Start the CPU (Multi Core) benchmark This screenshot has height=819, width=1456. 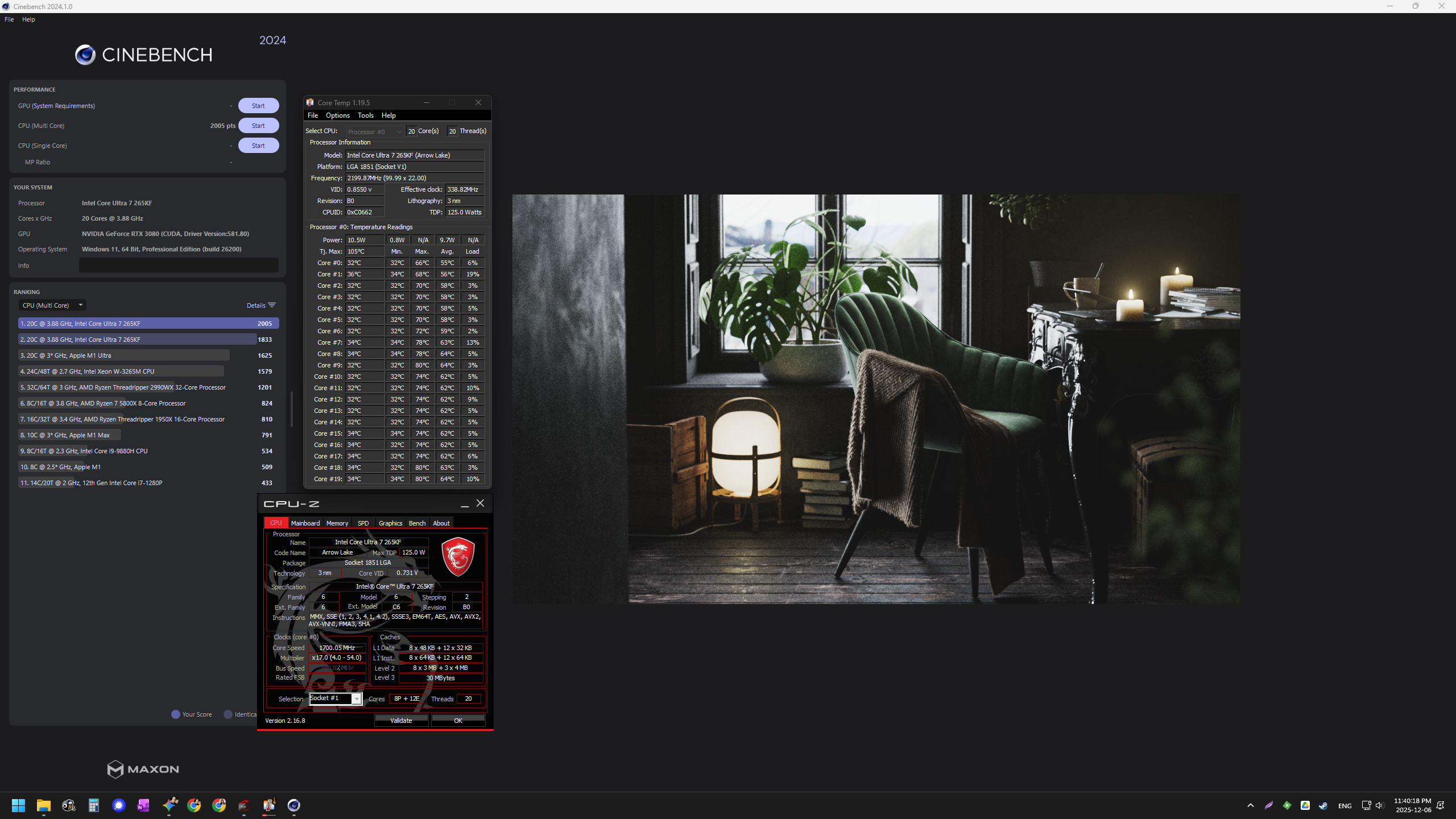pyautogui.click(x=258, y=126)
